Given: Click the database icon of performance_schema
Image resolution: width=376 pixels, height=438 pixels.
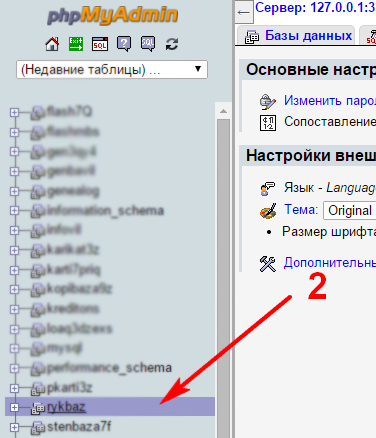Looking at the screenshot, I should tap(38, 369).
